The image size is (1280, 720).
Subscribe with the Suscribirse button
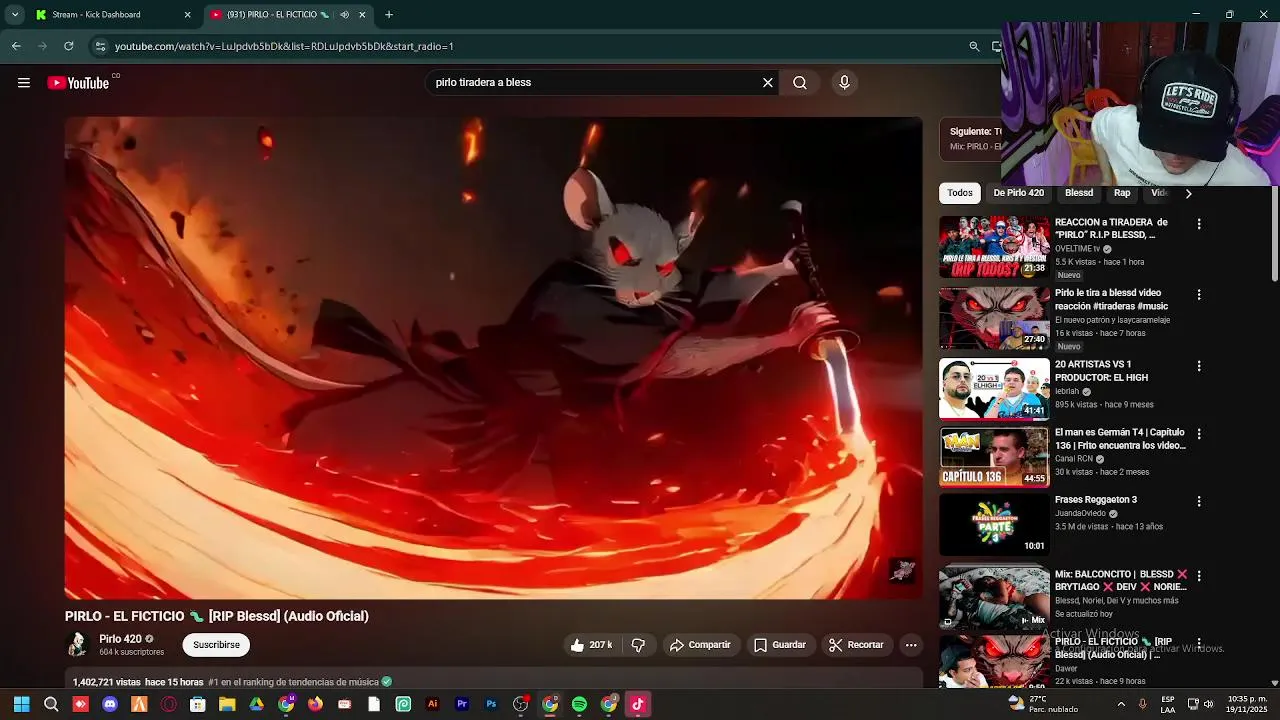(x=216, y=645)
